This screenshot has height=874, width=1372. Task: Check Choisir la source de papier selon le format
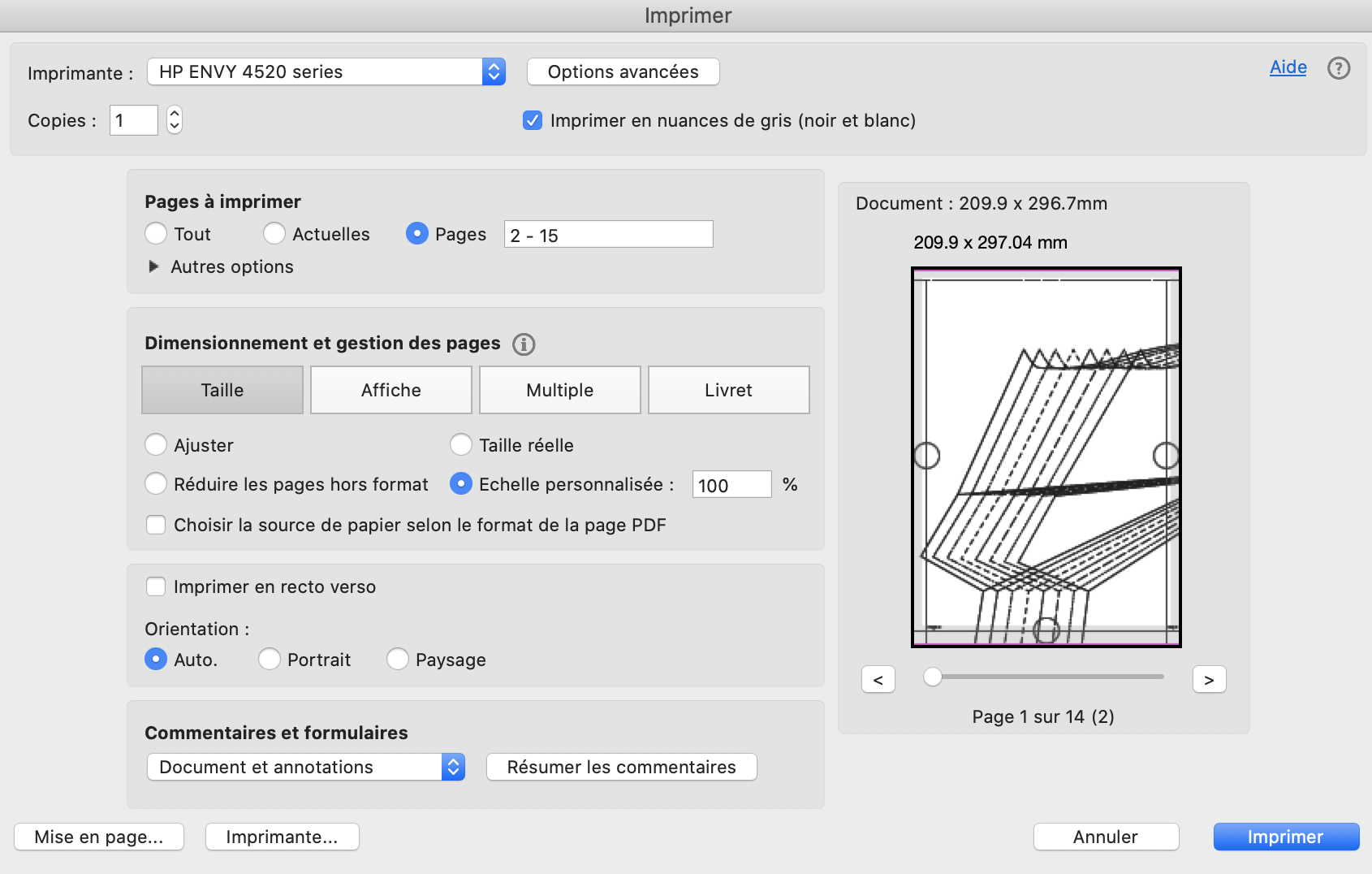tap(156, 525)
